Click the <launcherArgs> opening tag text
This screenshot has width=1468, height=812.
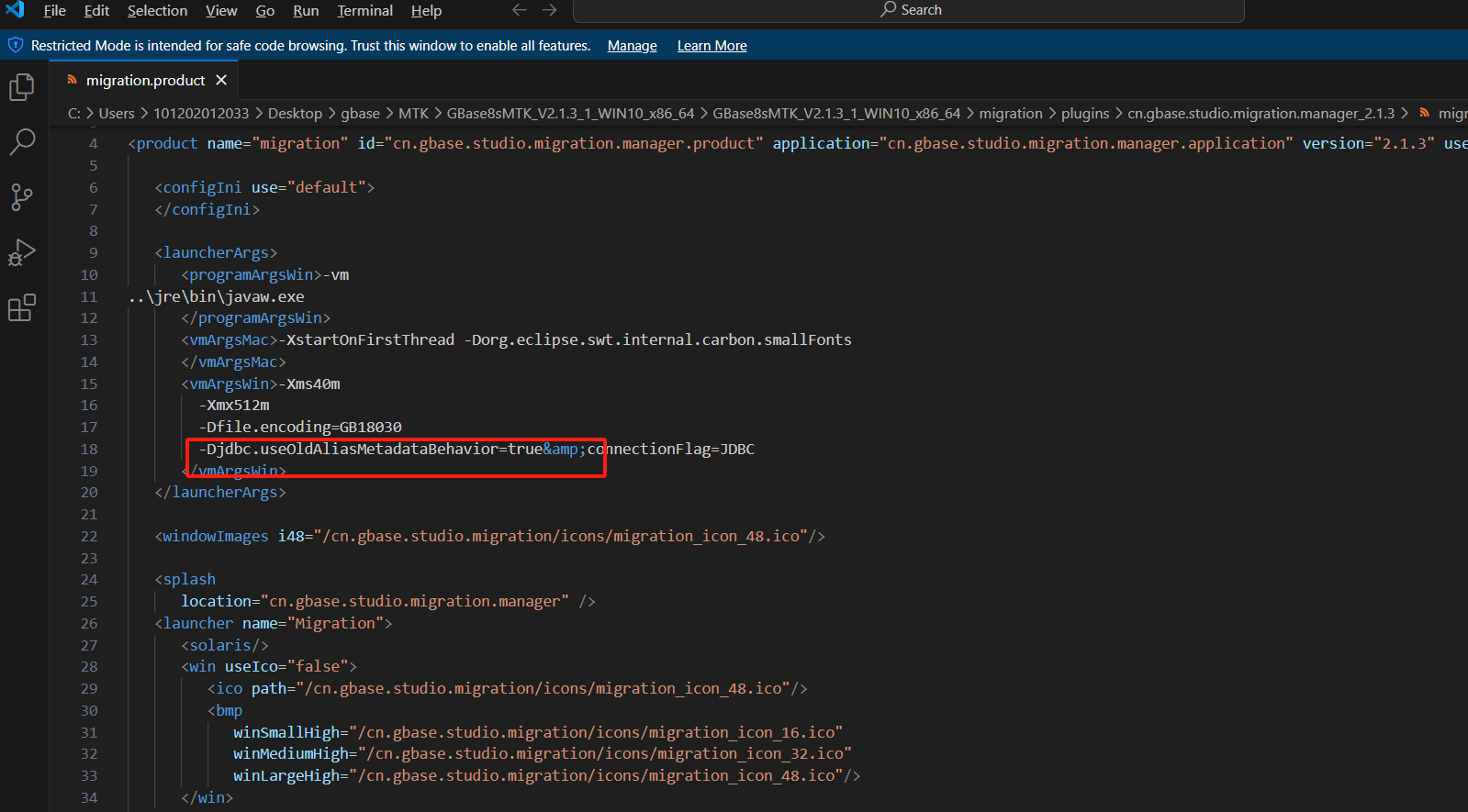click(x=216, y=253)
